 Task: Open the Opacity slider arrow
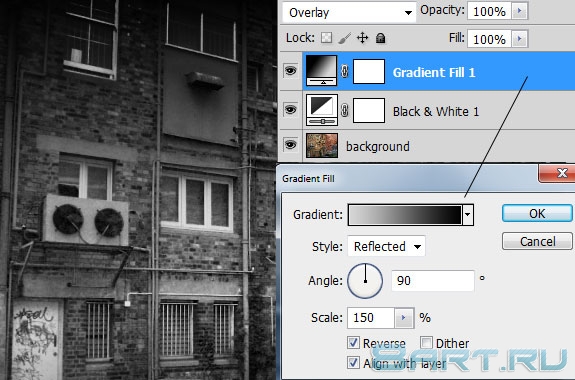point(519,11)
